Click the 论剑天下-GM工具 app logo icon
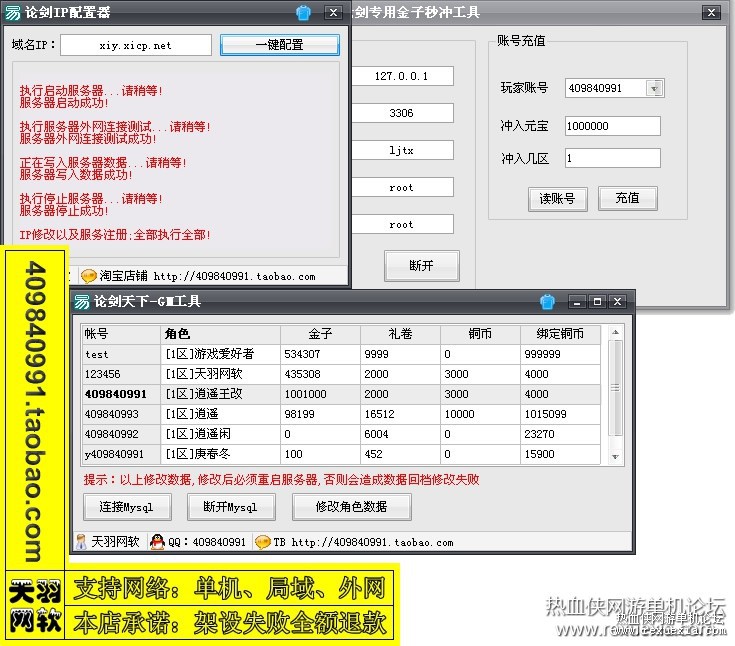The width and height of the screenshot is (735, 646). [x=82, y=301]
